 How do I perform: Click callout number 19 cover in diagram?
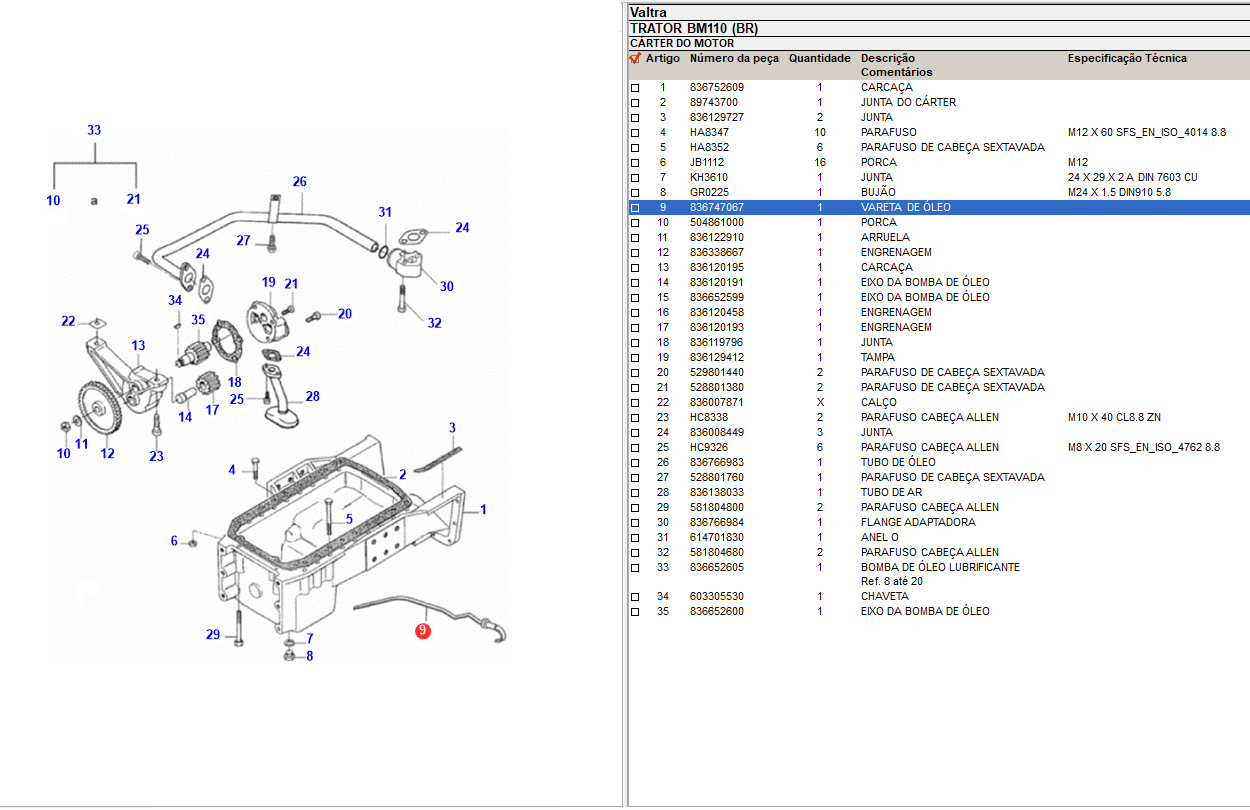(x=269, y=282)
